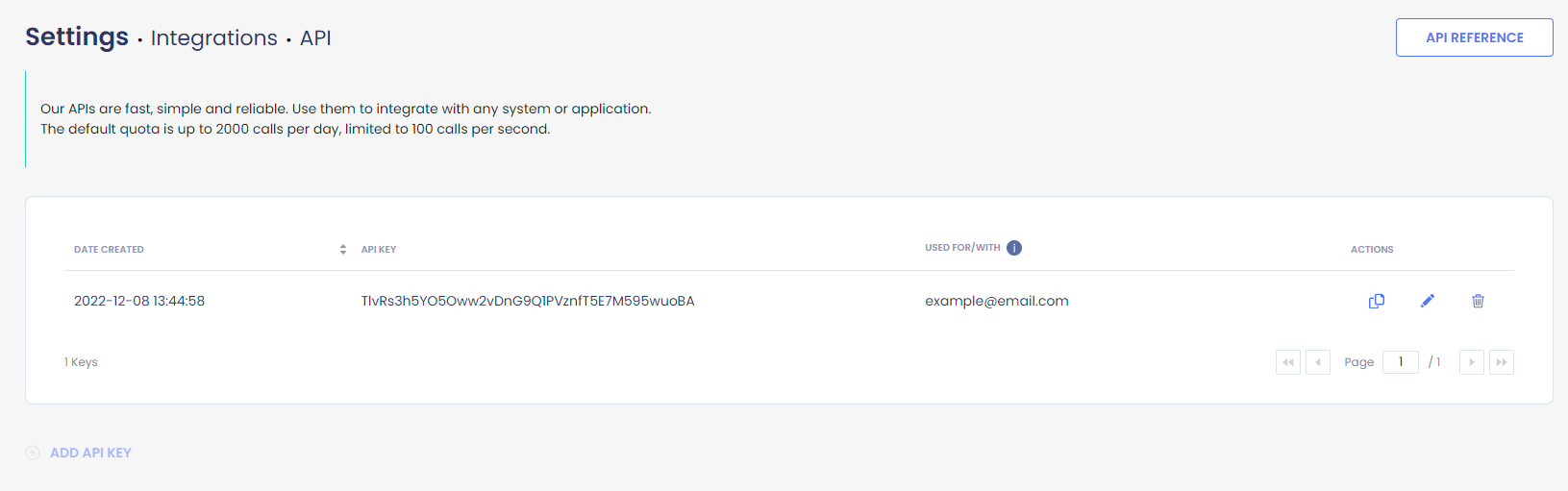Open the API Reference page
Viewport: 1568px width, 491px height.
[x=1474, y=37]
